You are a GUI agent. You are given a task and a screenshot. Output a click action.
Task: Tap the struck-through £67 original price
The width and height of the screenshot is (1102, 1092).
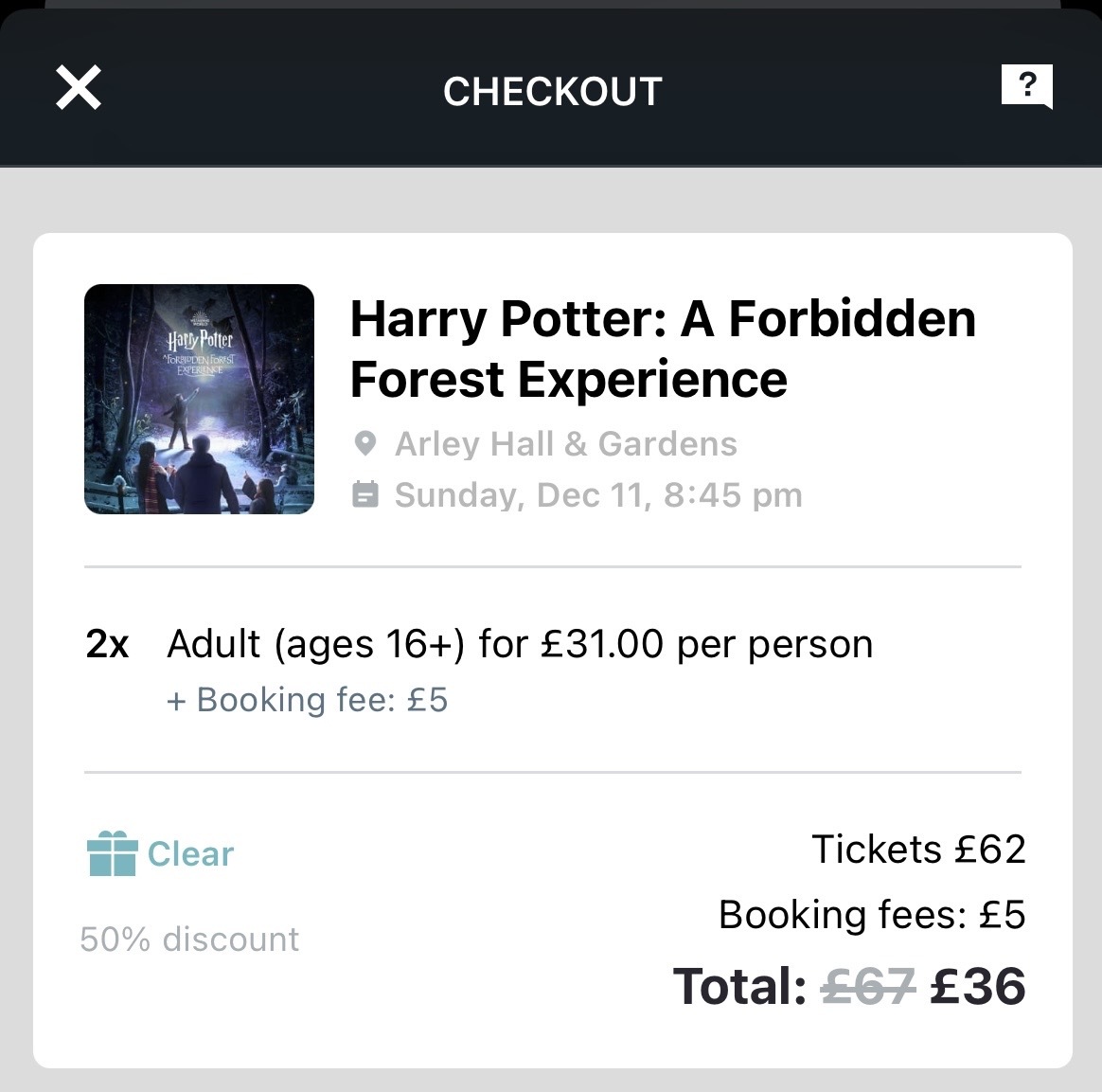click(x=868, y=986)
